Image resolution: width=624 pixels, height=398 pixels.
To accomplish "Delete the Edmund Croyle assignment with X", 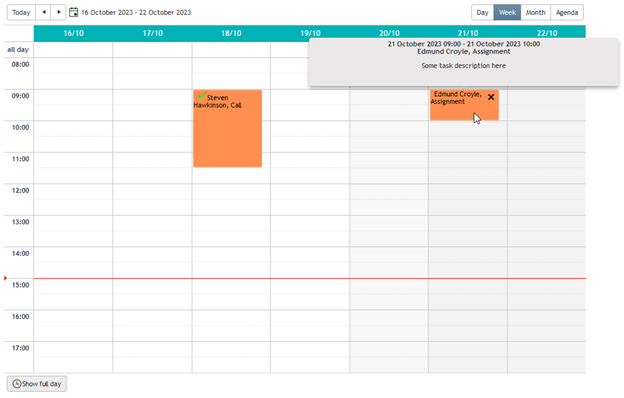I will click(x=491, y=97).
